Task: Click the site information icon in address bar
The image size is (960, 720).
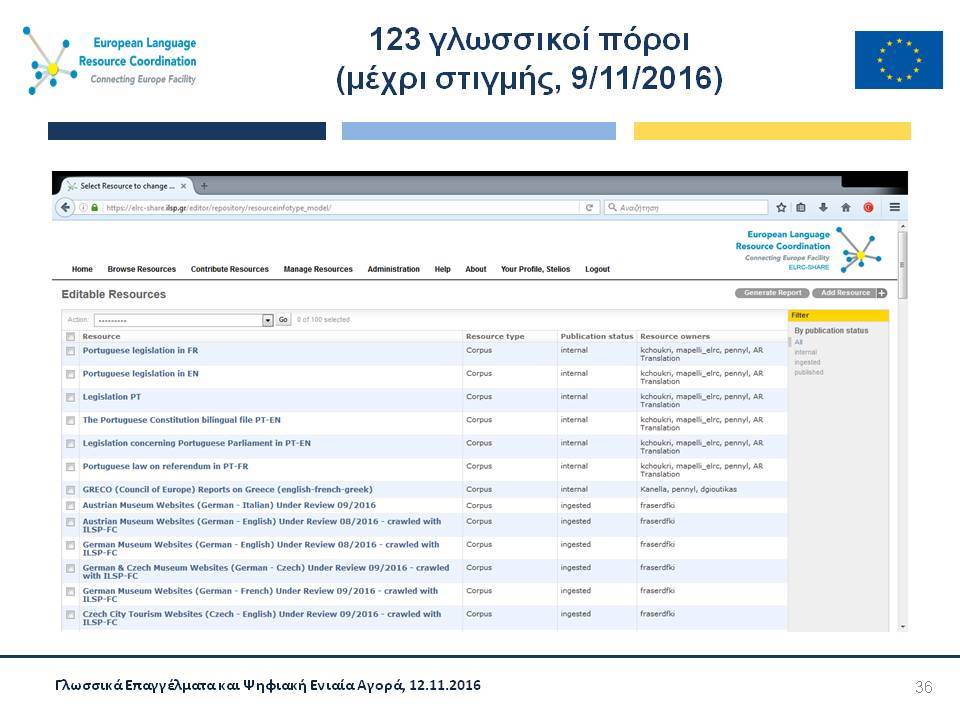Action: pos(83,208)
